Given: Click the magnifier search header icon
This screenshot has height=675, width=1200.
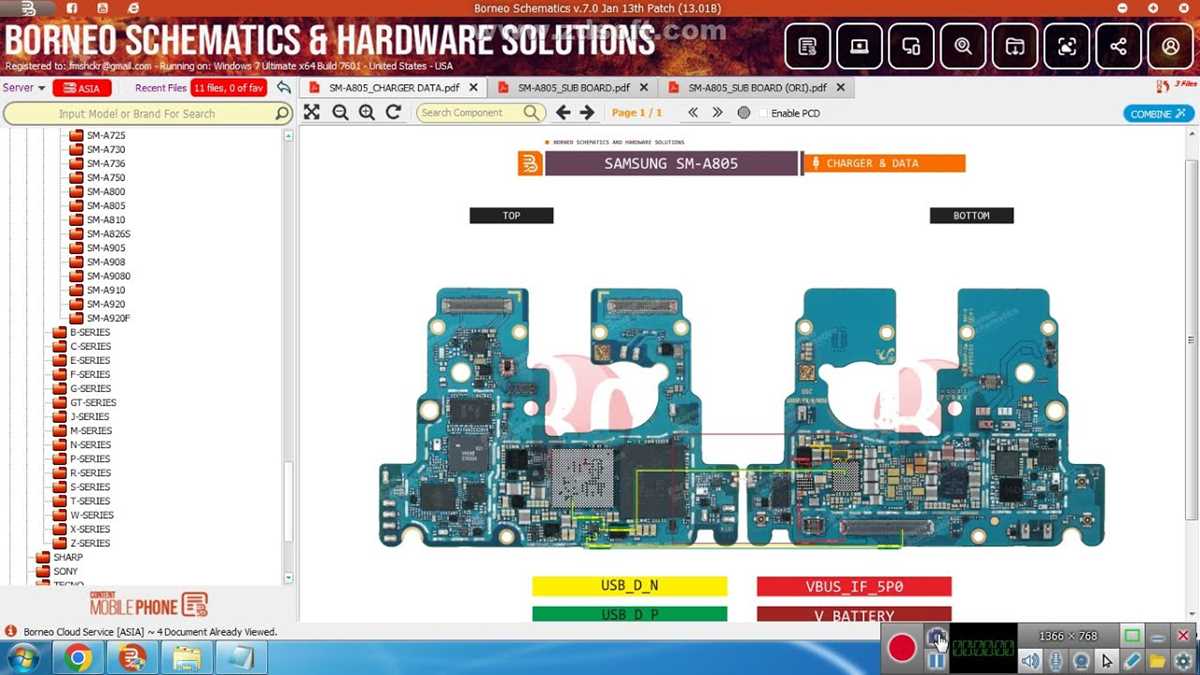Looking at the screenshot, I should coord(963,46).
